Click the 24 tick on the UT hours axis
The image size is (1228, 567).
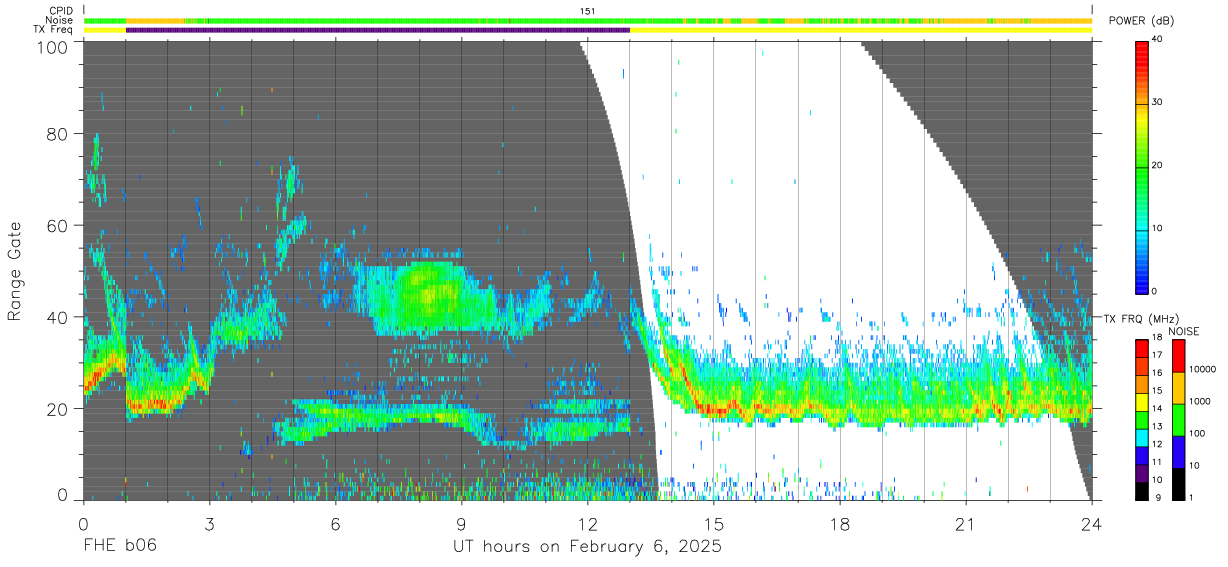point(1092,524)
